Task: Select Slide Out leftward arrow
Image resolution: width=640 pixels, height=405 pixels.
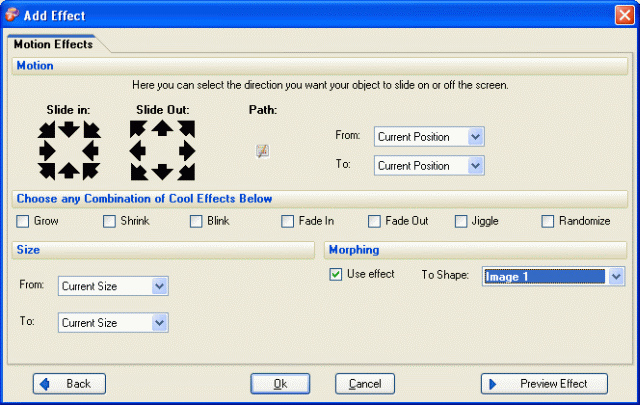Action: 138,151
